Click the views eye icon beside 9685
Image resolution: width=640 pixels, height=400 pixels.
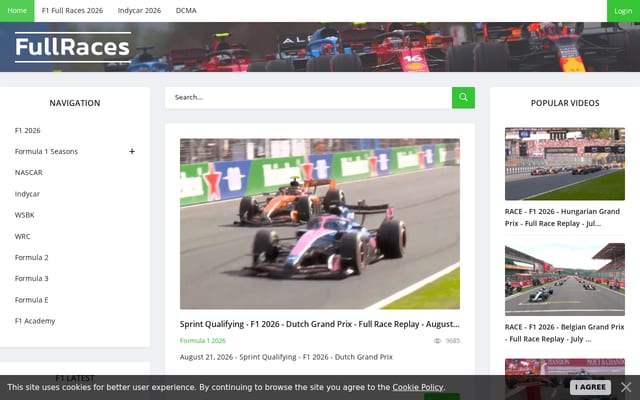[x=437, y=341]
